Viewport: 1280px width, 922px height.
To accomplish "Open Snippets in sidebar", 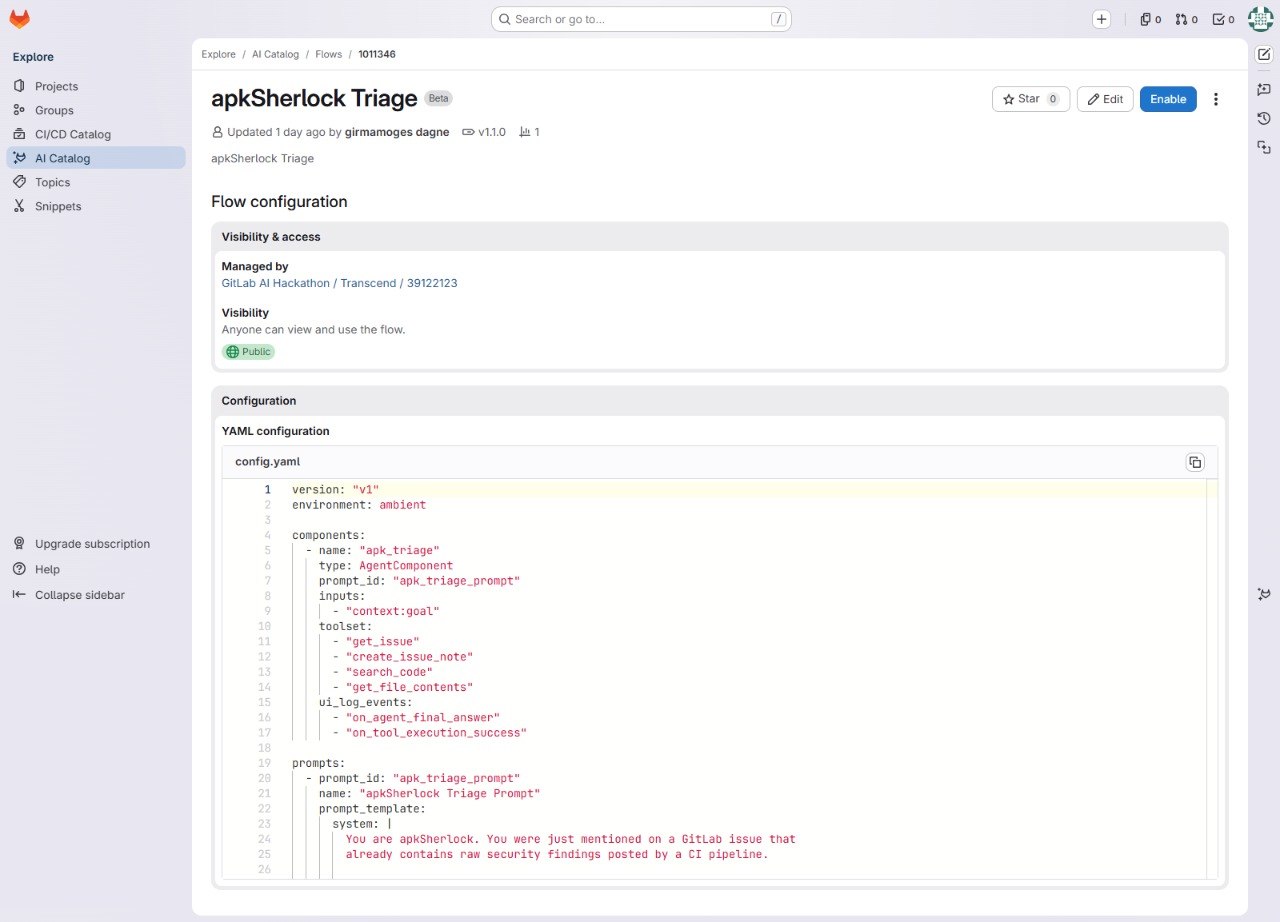I will click(96, 206).
